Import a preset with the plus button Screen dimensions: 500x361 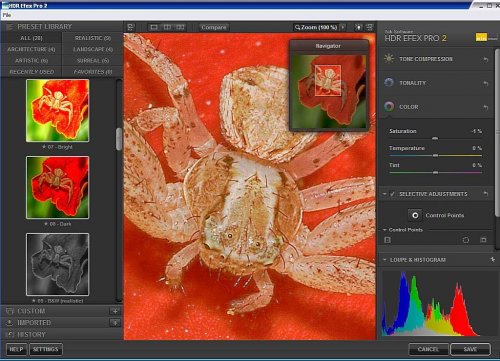(115, 323)
